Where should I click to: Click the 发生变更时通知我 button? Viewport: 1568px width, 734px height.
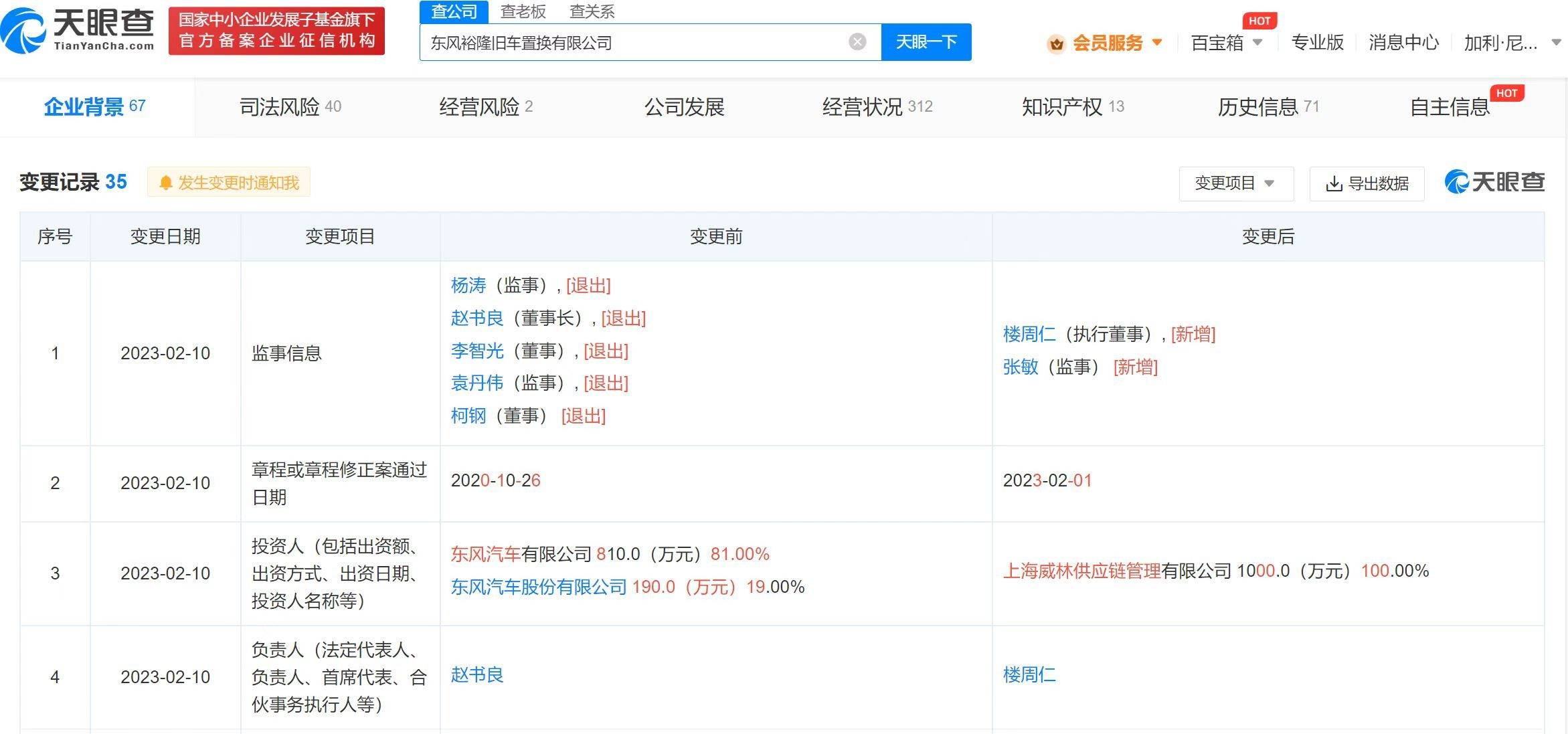pyautogui.click(x=229, y=183)
